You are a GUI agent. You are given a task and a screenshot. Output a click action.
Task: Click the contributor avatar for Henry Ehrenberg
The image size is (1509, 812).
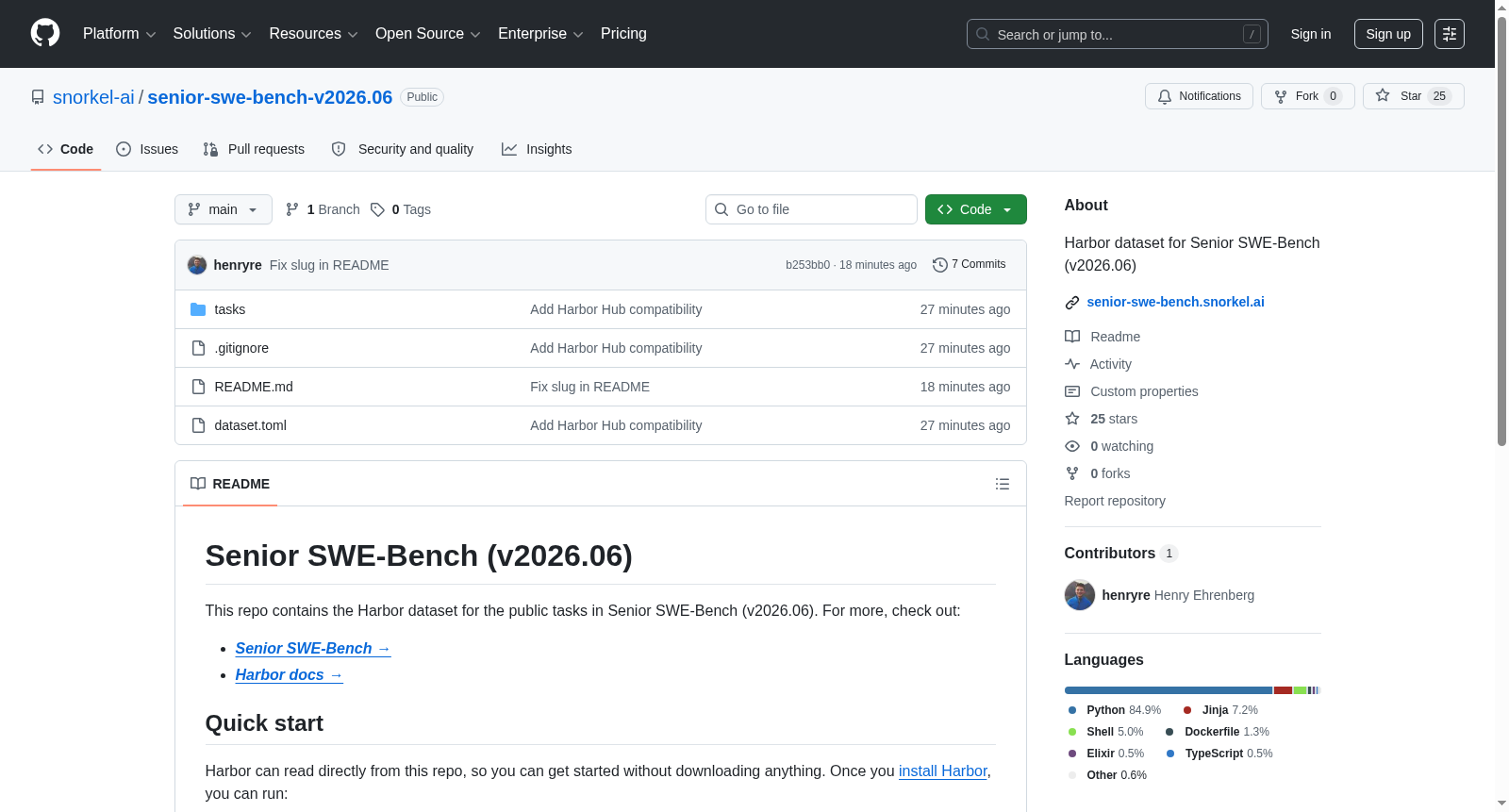click(1080, 595)
